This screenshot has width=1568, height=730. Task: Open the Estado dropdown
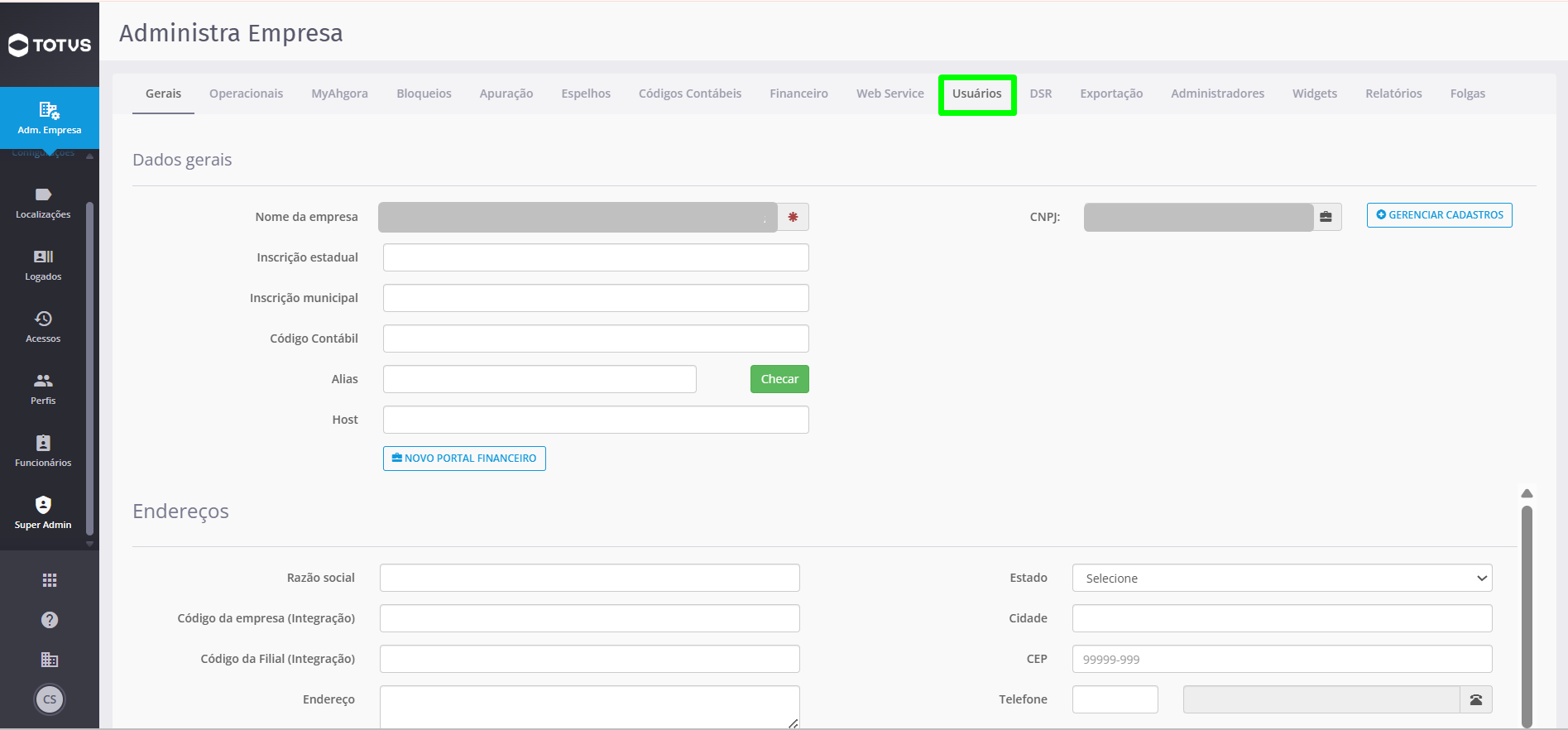coord(1282,578)
